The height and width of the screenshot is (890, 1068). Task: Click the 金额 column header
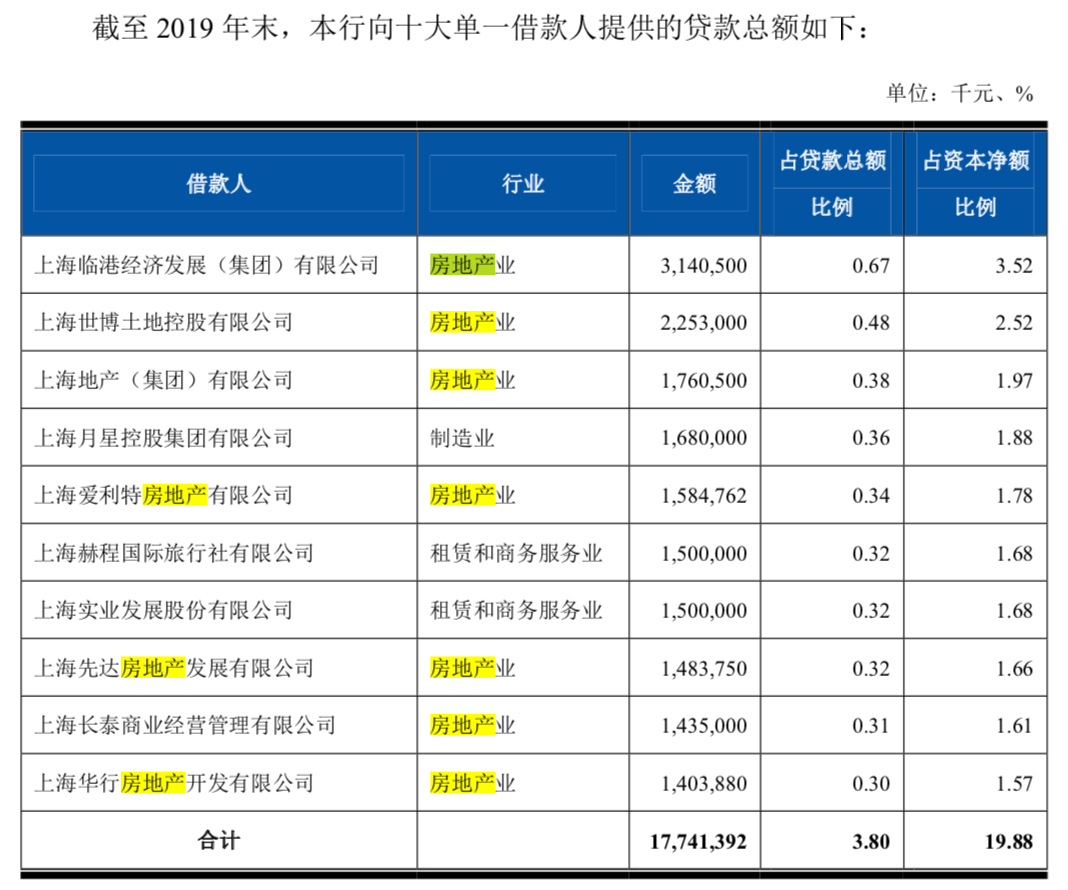click(x=694, y=183)
